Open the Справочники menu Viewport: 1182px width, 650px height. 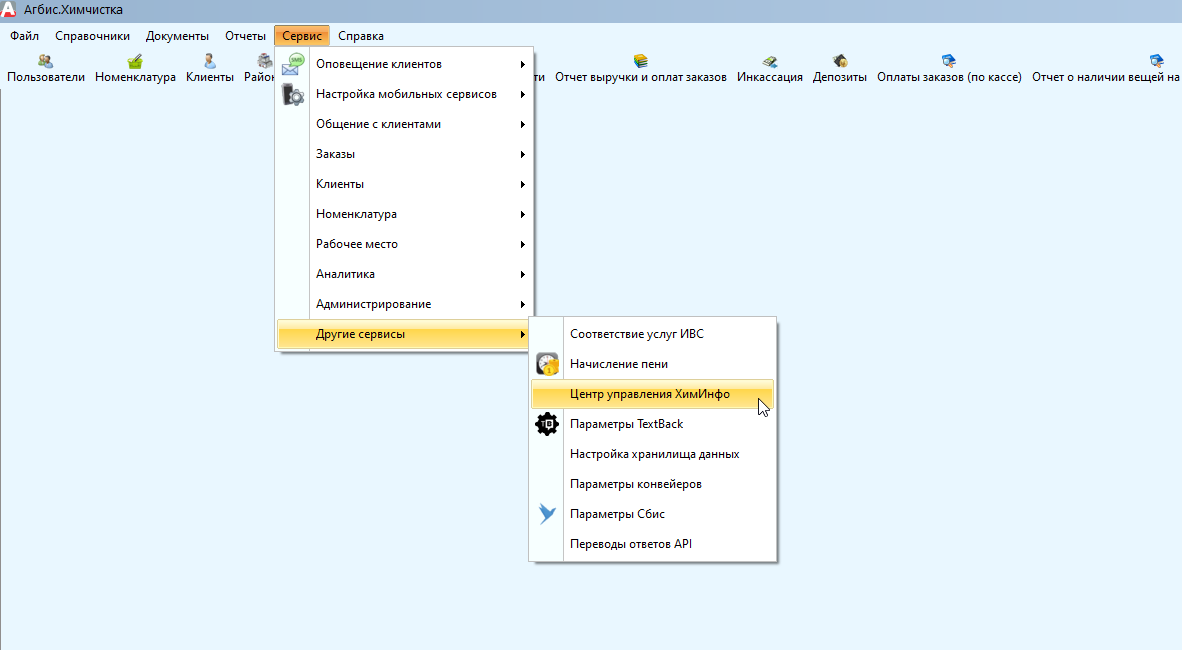92,36
